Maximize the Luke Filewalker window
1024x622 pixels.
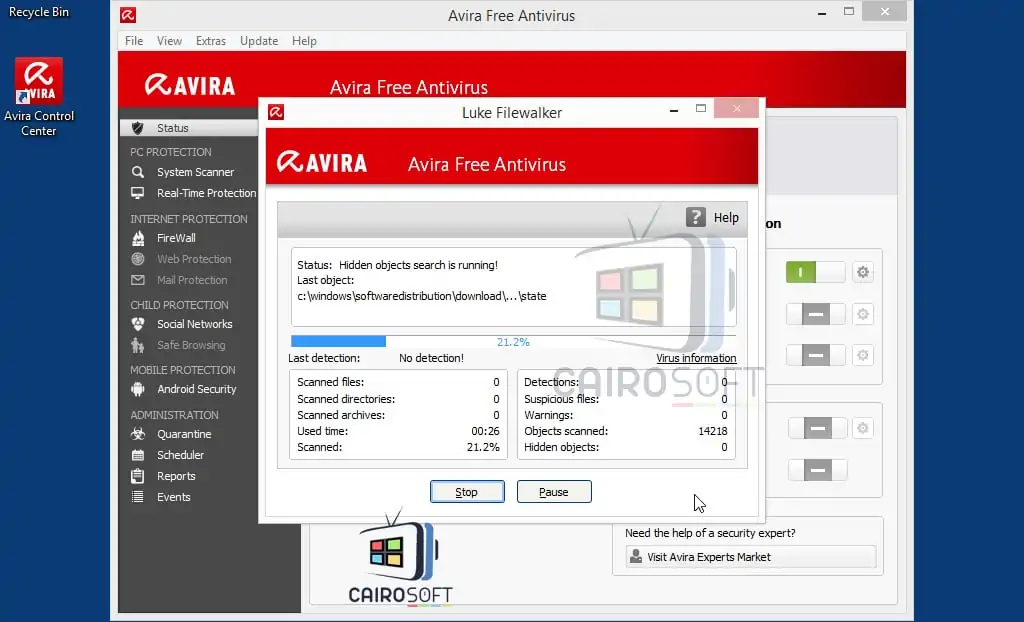pos(701,108)
